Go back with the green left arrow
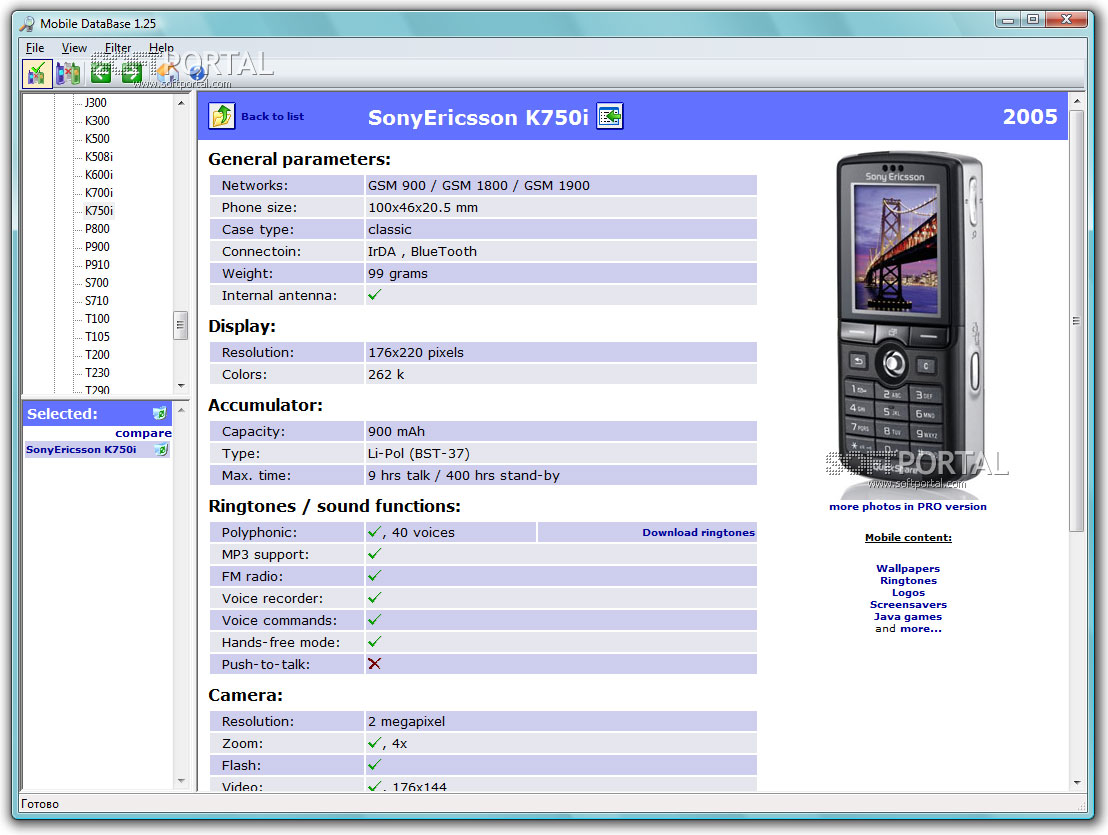1108x835 pixels. [101, 72]
